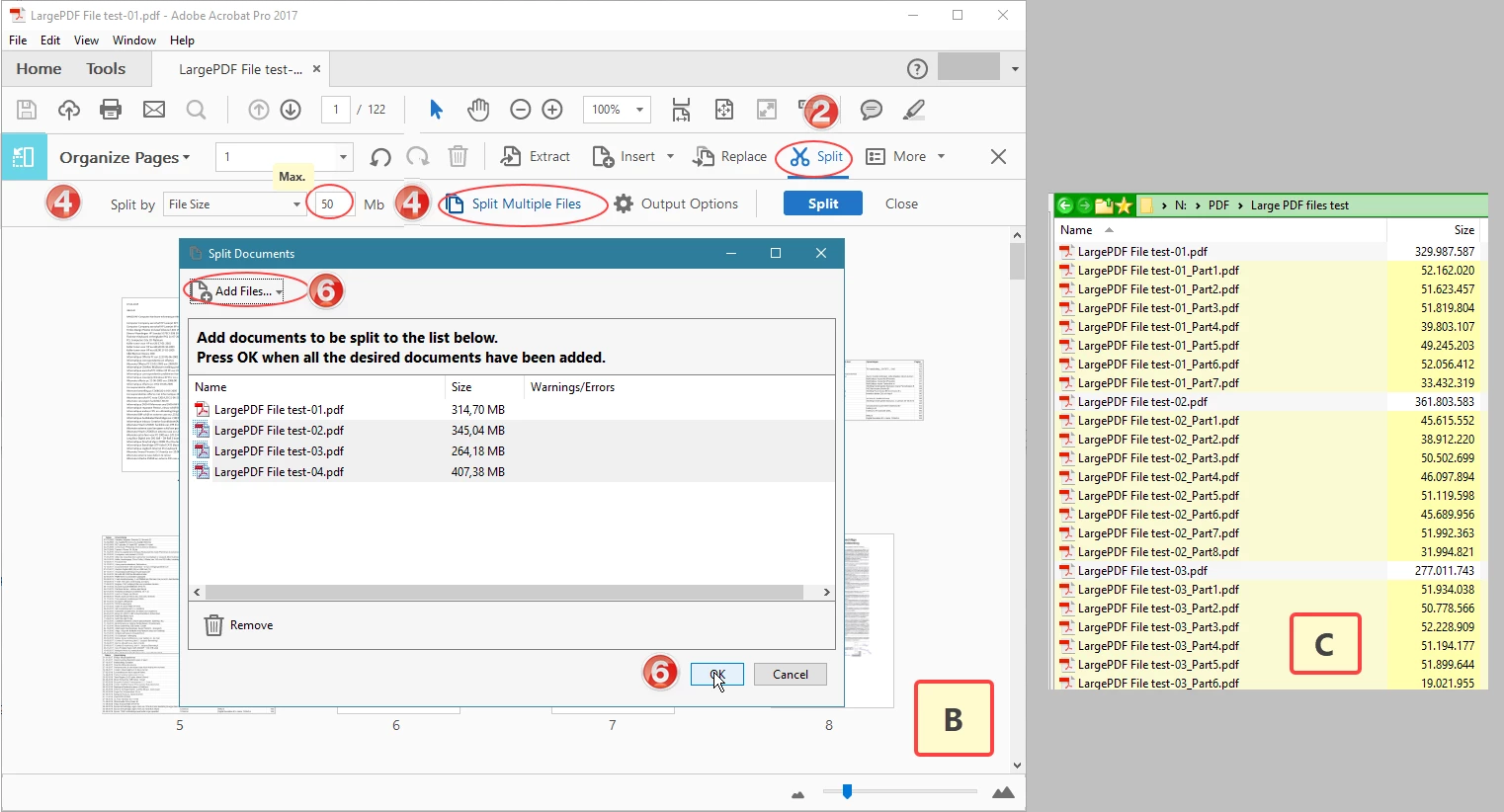The height and width of the screenshot is (812, 1504).
Task: Select LargePDF File test-01.pdf in dialog list
Action: tap(512, 410)
